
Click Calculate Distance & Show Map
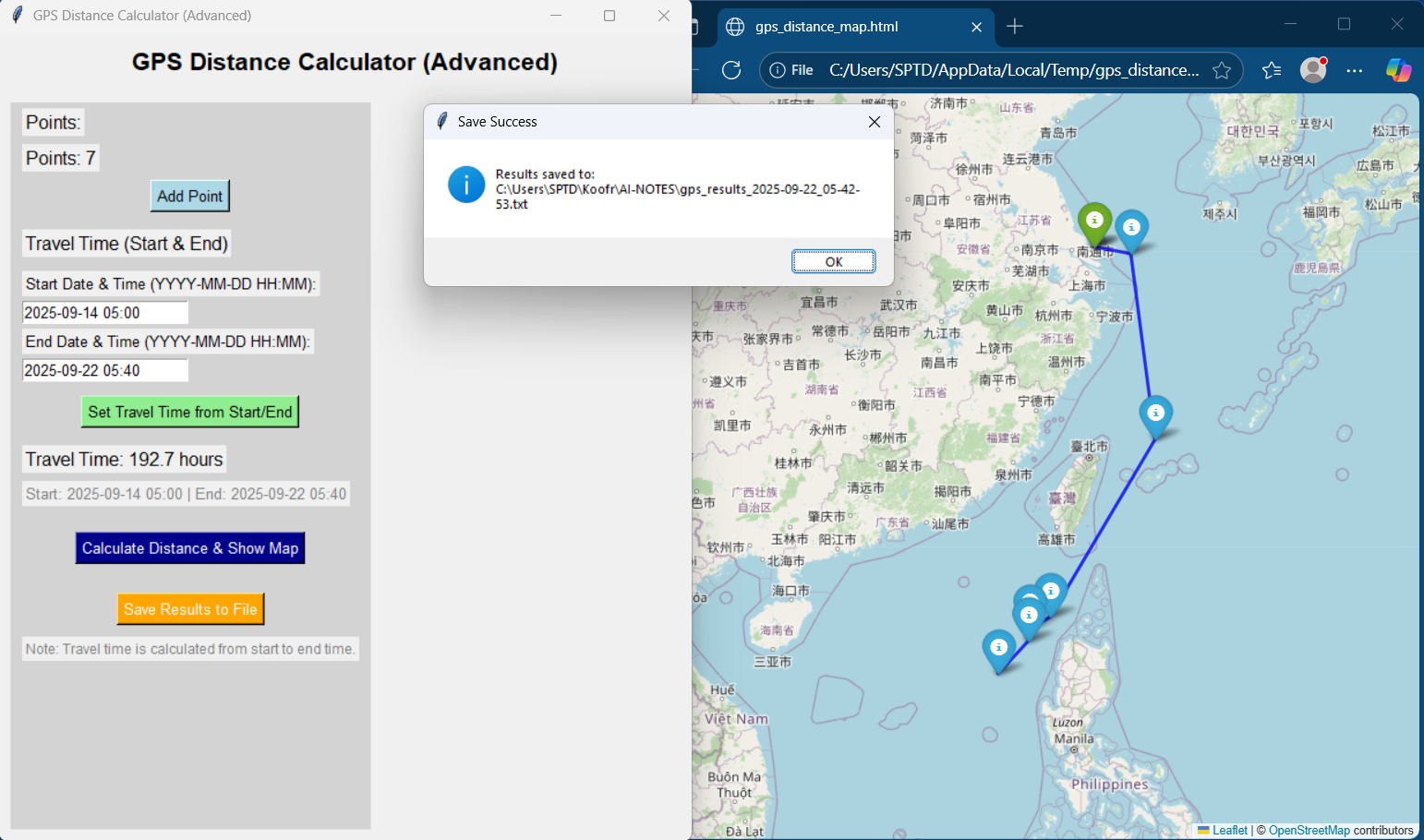pos(189,547)
